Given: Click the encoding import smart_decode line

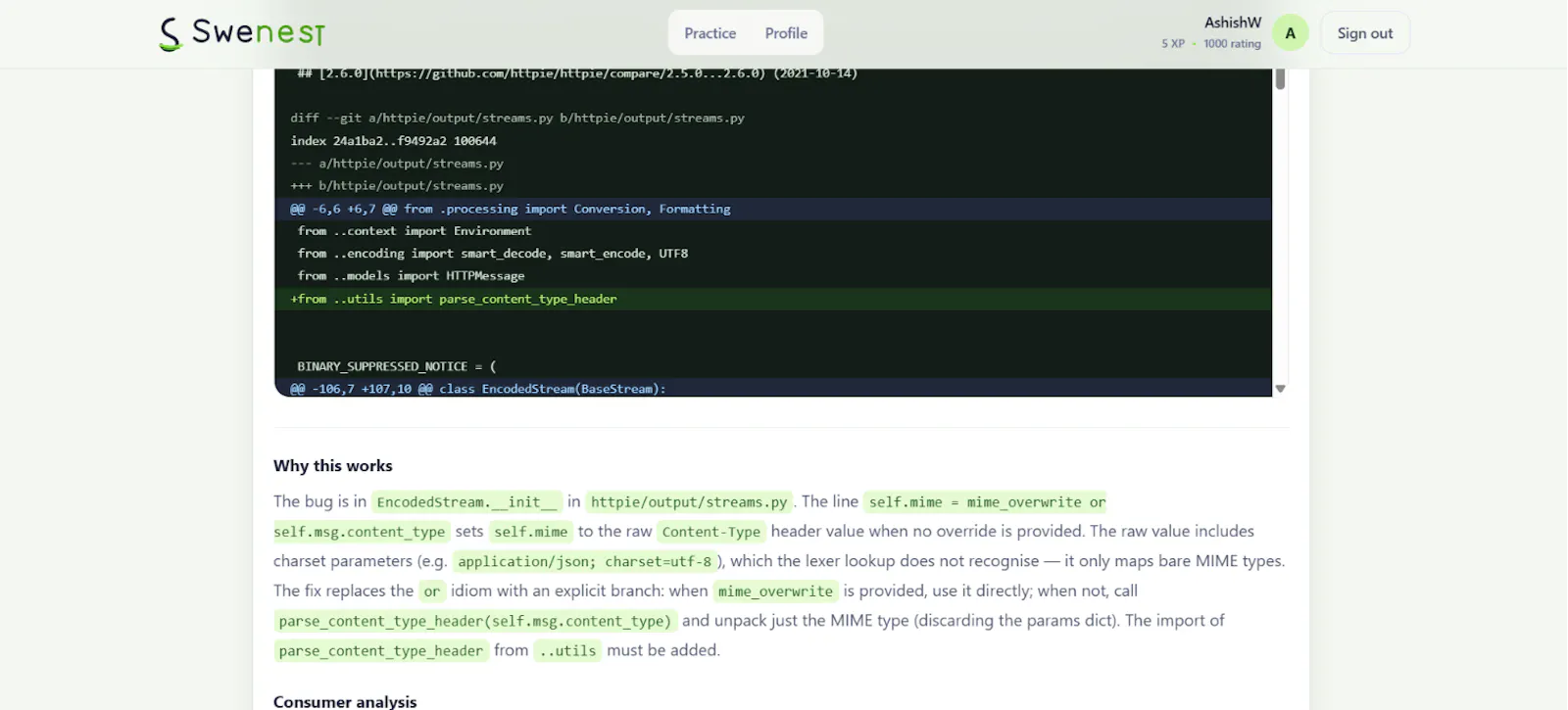Looking at the screenshot, I should (x=493, y=254).
